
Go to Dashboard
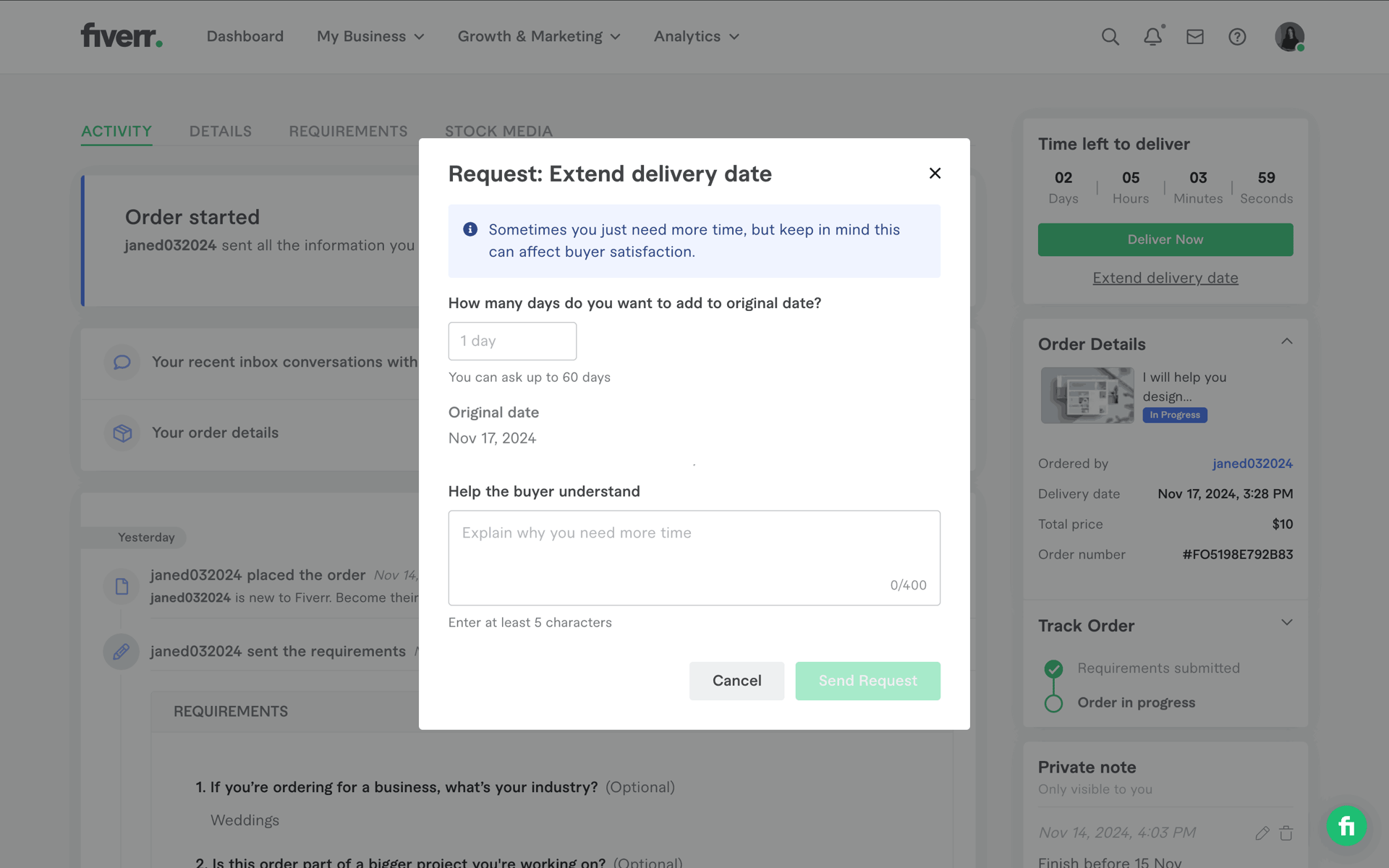(x=245, y=36)
